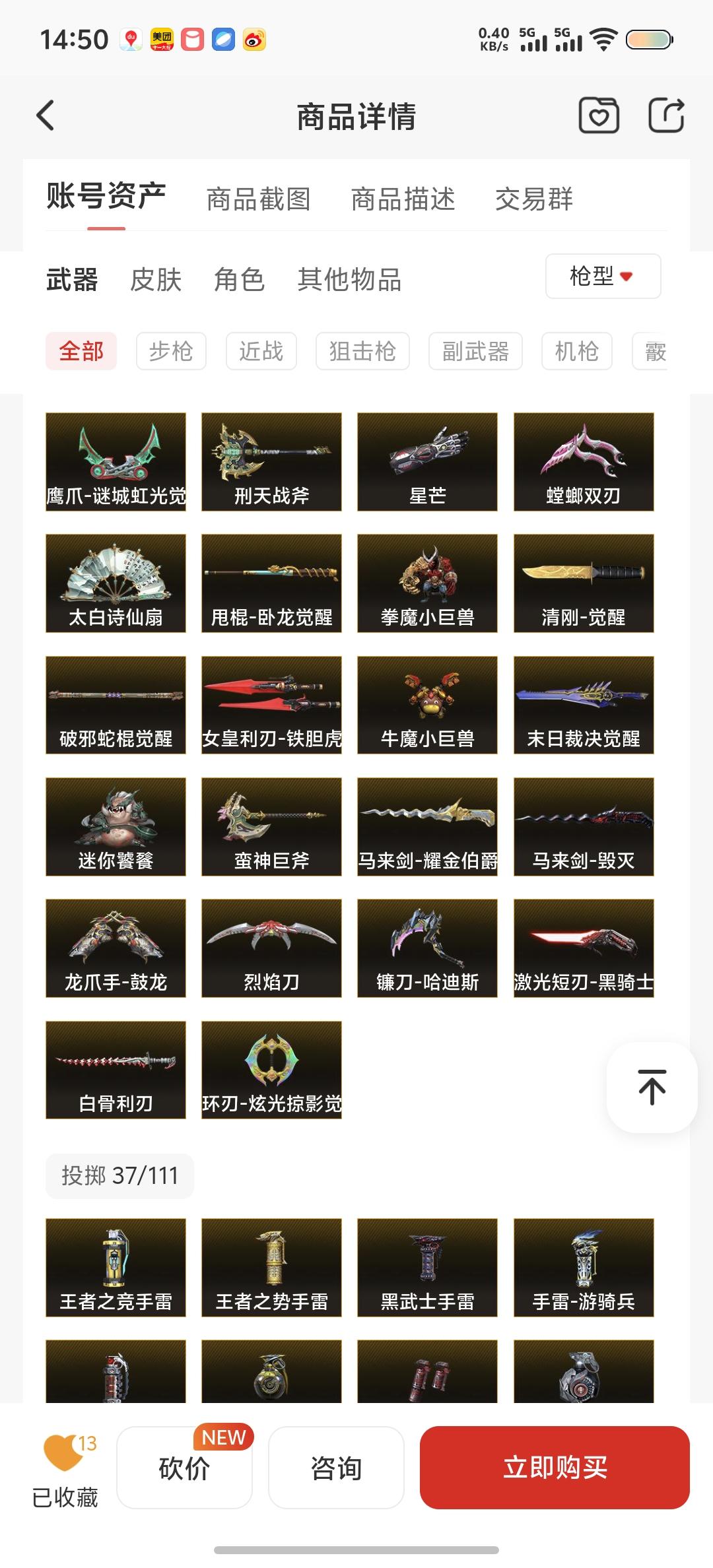The height and width of the screenshot is (1568, 713).
Task: Select the 全部 filter chip
Action: (x=81, y=351)
